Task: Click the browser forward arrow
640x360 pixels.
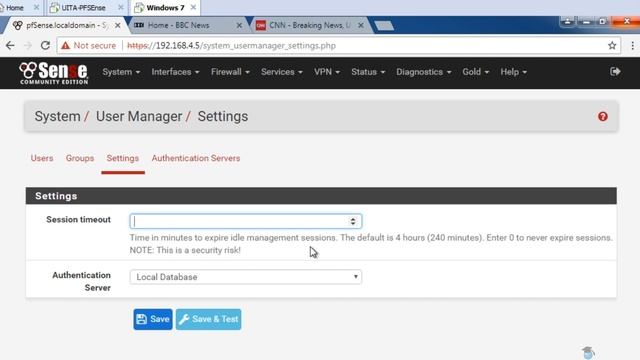Action: point(28,46)
